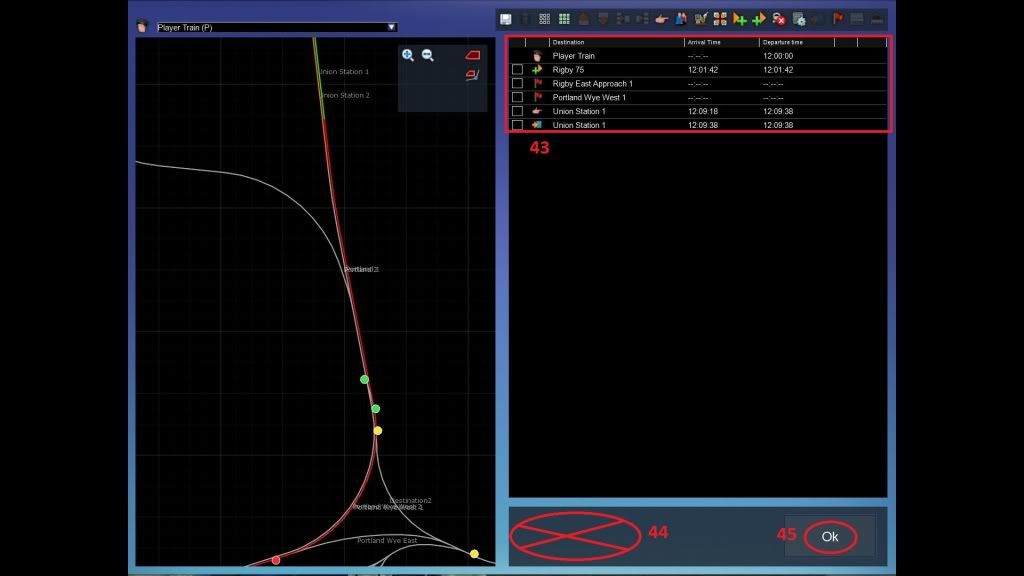Click the Ok button

click(830, 537)
